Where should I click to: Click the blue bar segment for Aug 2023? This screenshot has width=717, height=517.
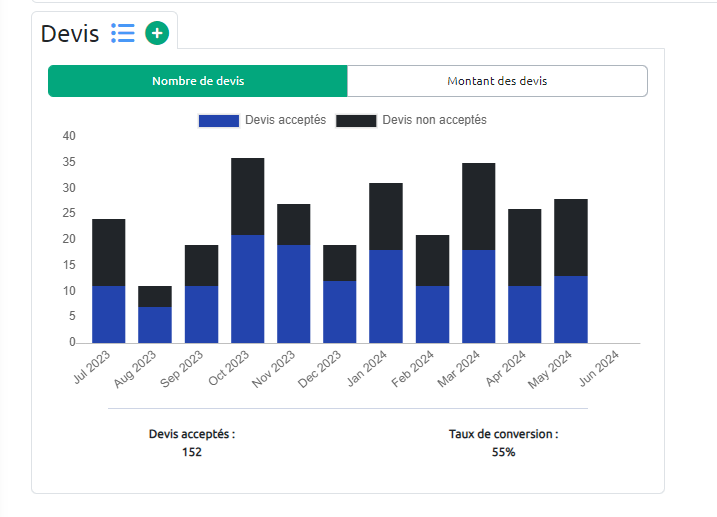[155, 324]
